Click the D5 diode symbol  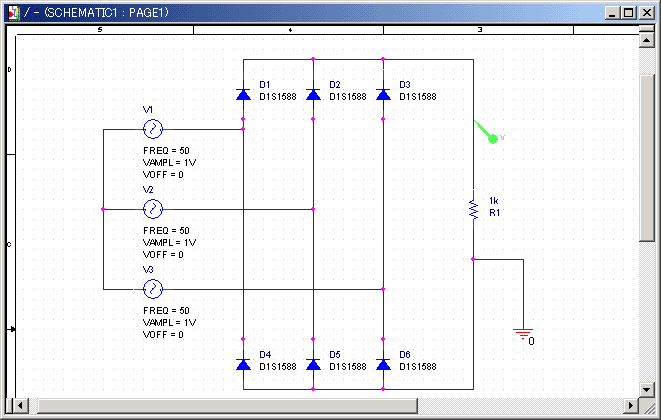tap(313, 364)
